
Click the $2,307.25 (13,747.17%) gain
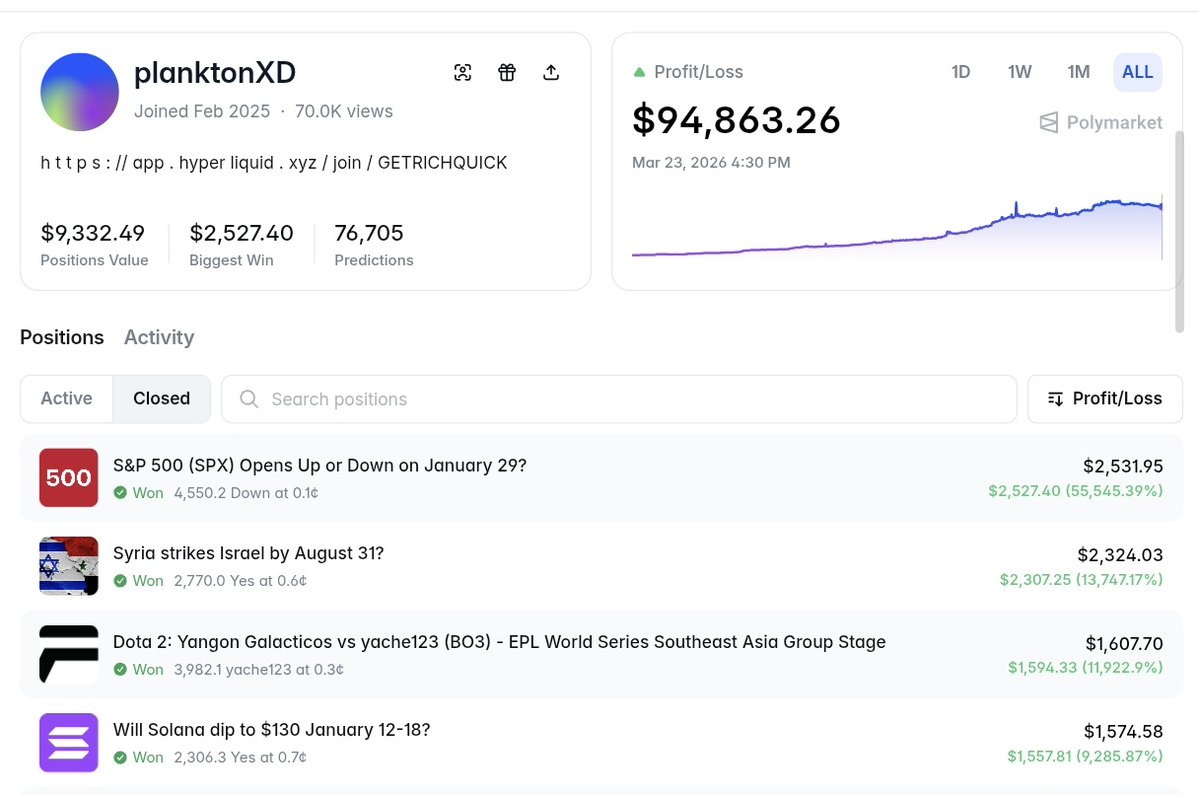click(x=1081, y=579)
